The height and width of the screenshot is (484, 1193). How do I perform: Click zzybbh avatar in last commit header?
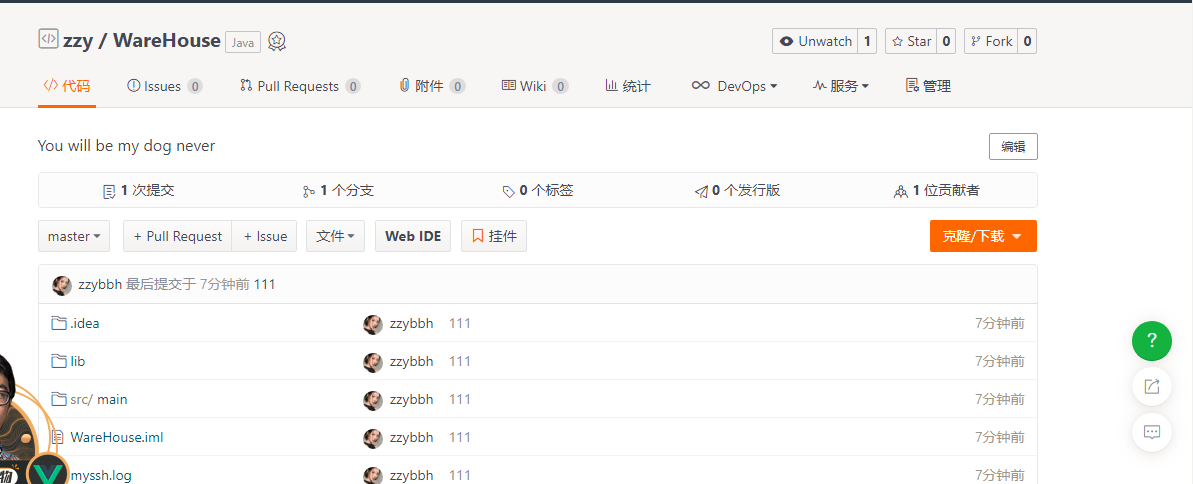[x=62, y=285]
